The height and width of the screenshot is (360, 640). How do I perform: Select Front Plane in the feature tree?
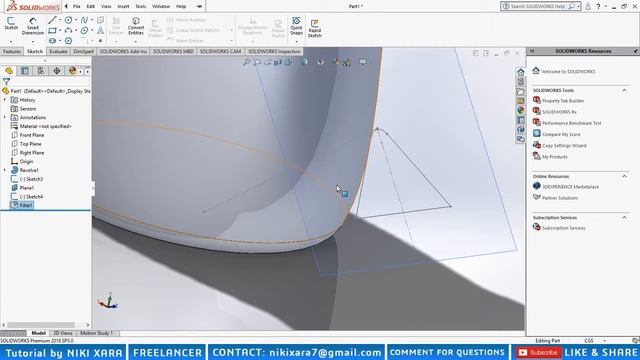[31, 135]
